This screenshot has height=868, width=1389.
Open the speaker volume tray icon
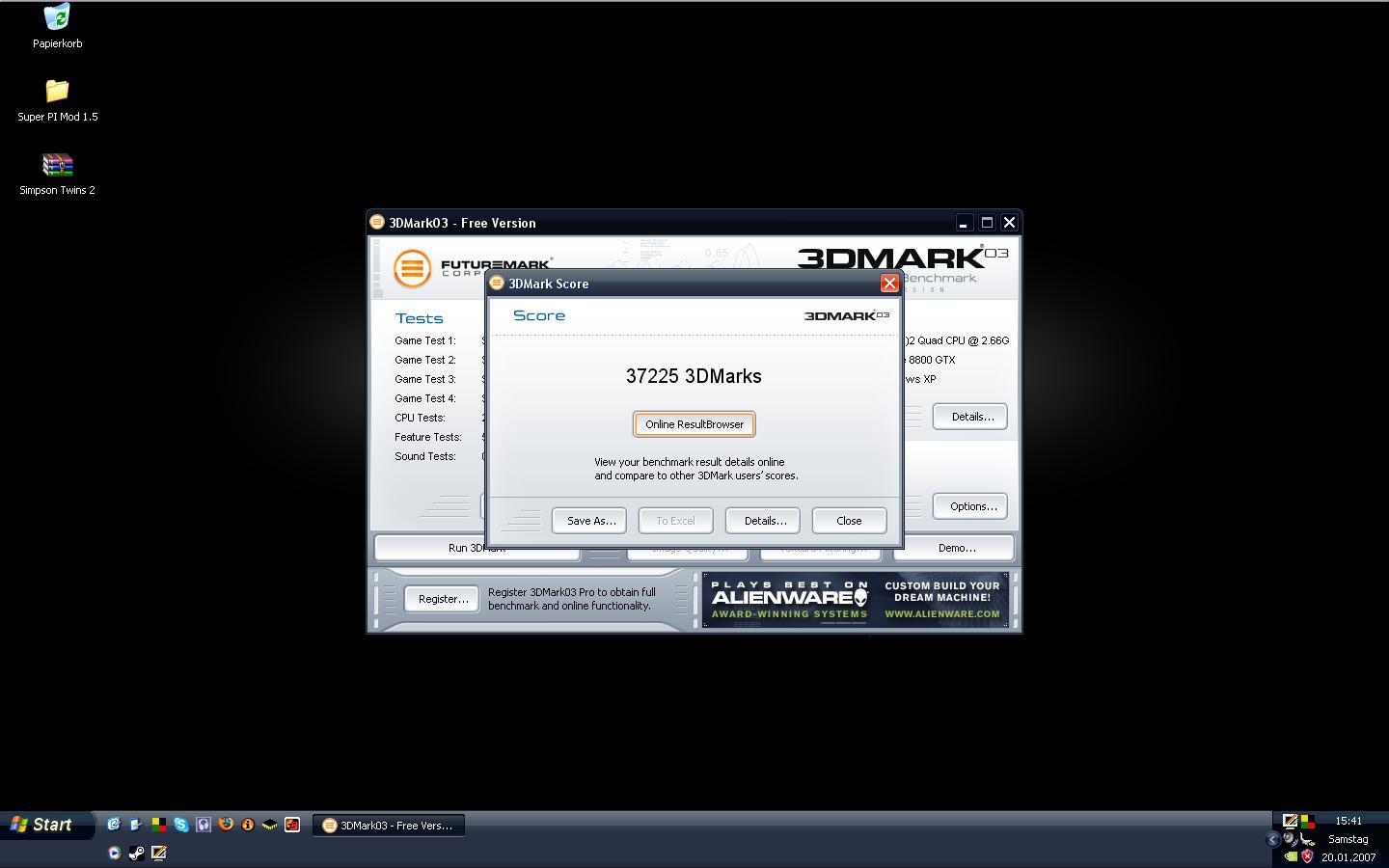click(1290, 838)
